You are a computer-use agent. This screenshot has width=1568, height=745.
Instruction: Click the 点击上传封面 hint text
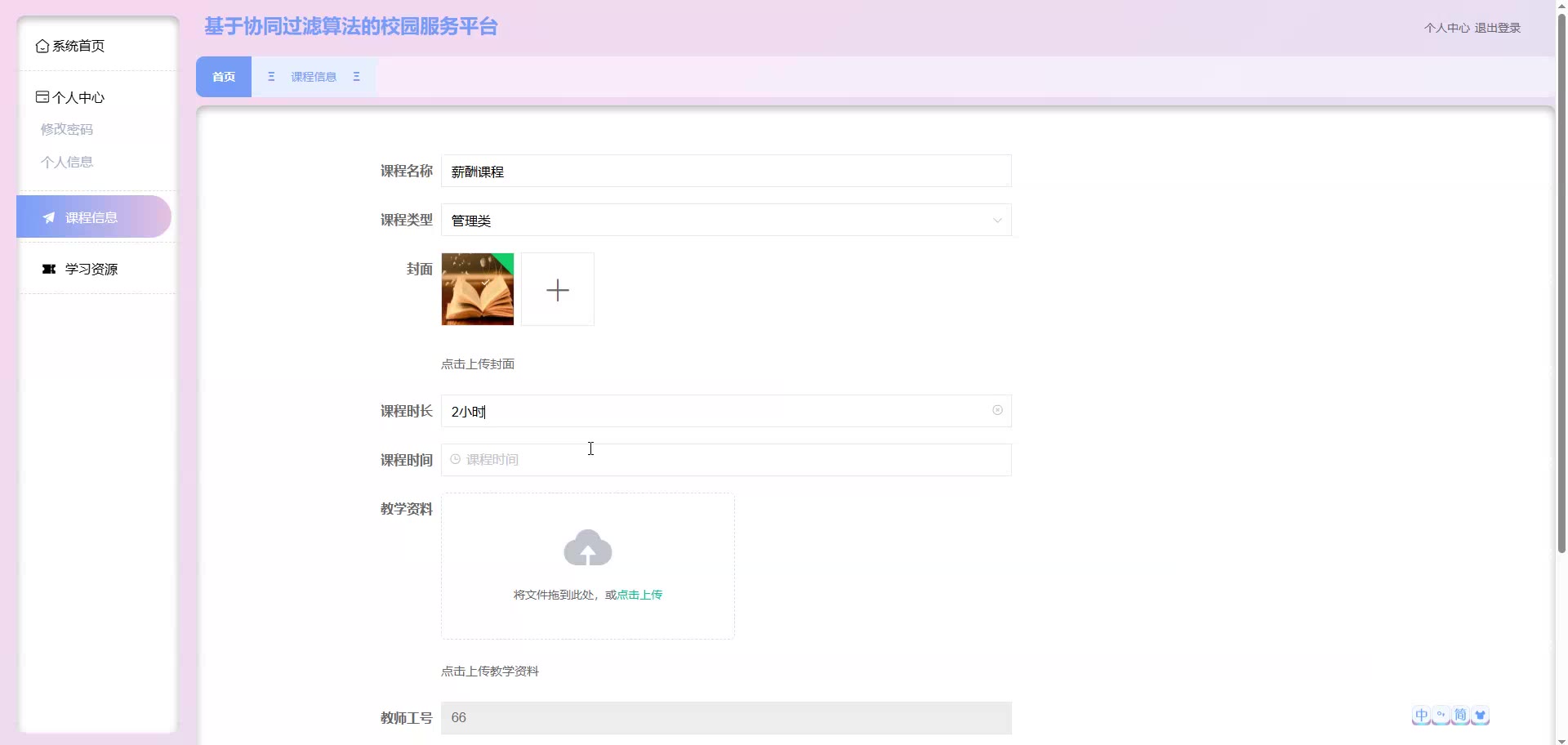coord(478,364)
